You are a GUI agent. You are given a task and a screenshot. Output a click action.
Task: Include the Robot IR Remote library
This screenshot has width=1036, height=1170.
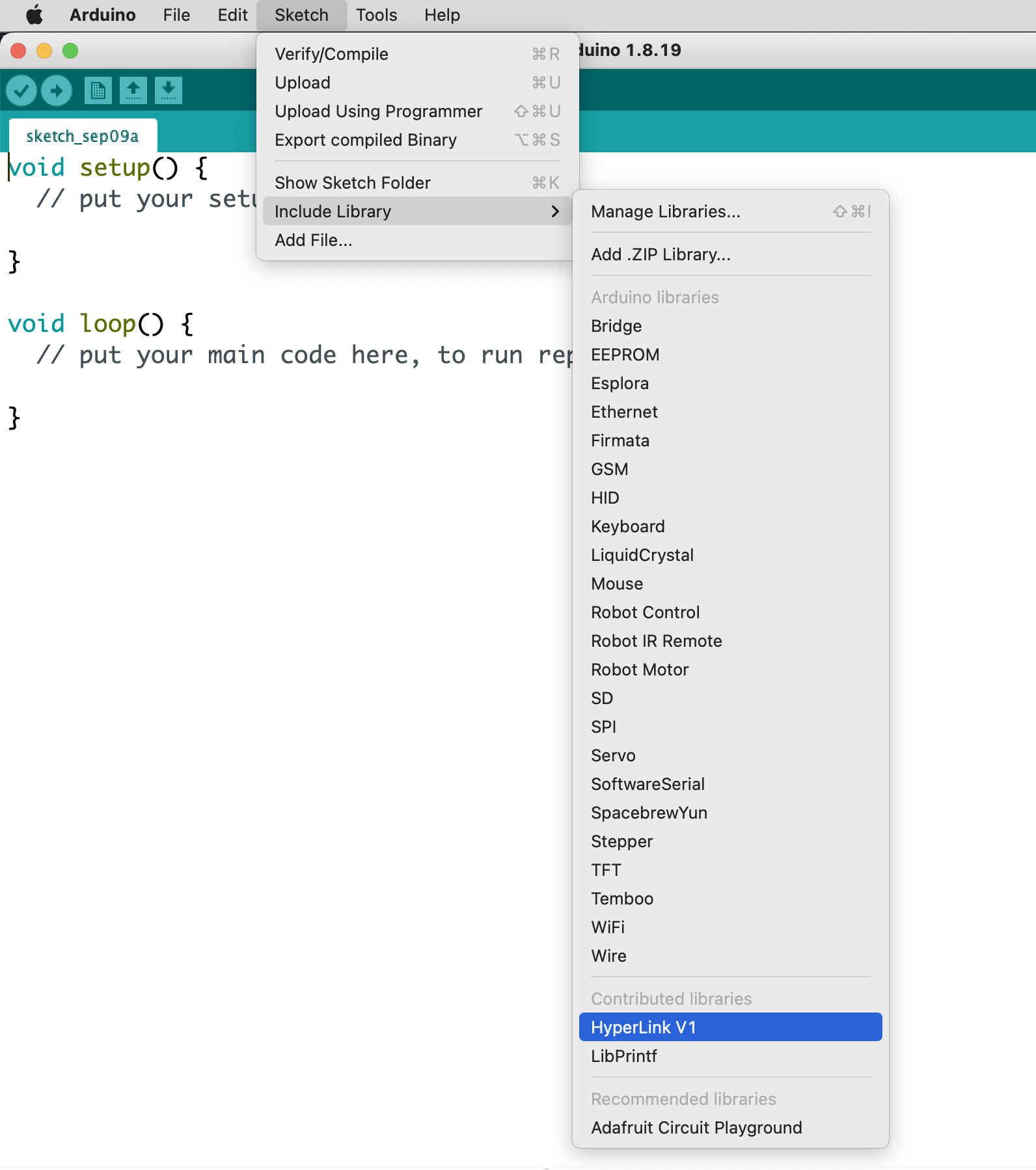click(731, 641)
